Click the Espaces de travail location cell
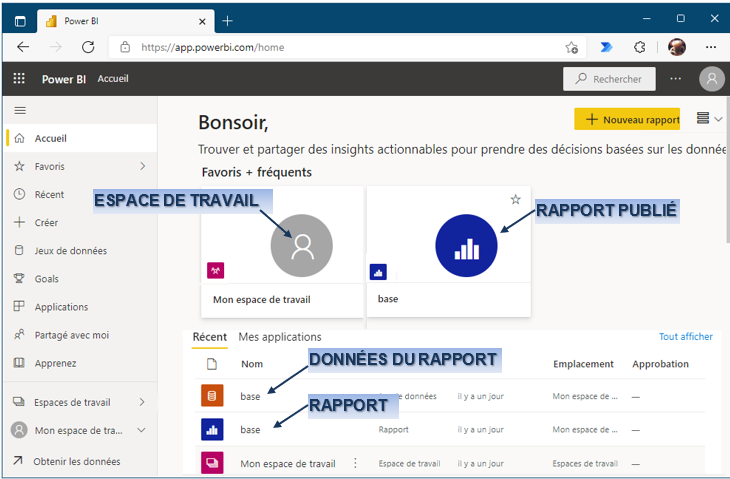Image resolution: width=730 pixels, height=479 pixels. point(585,464)
